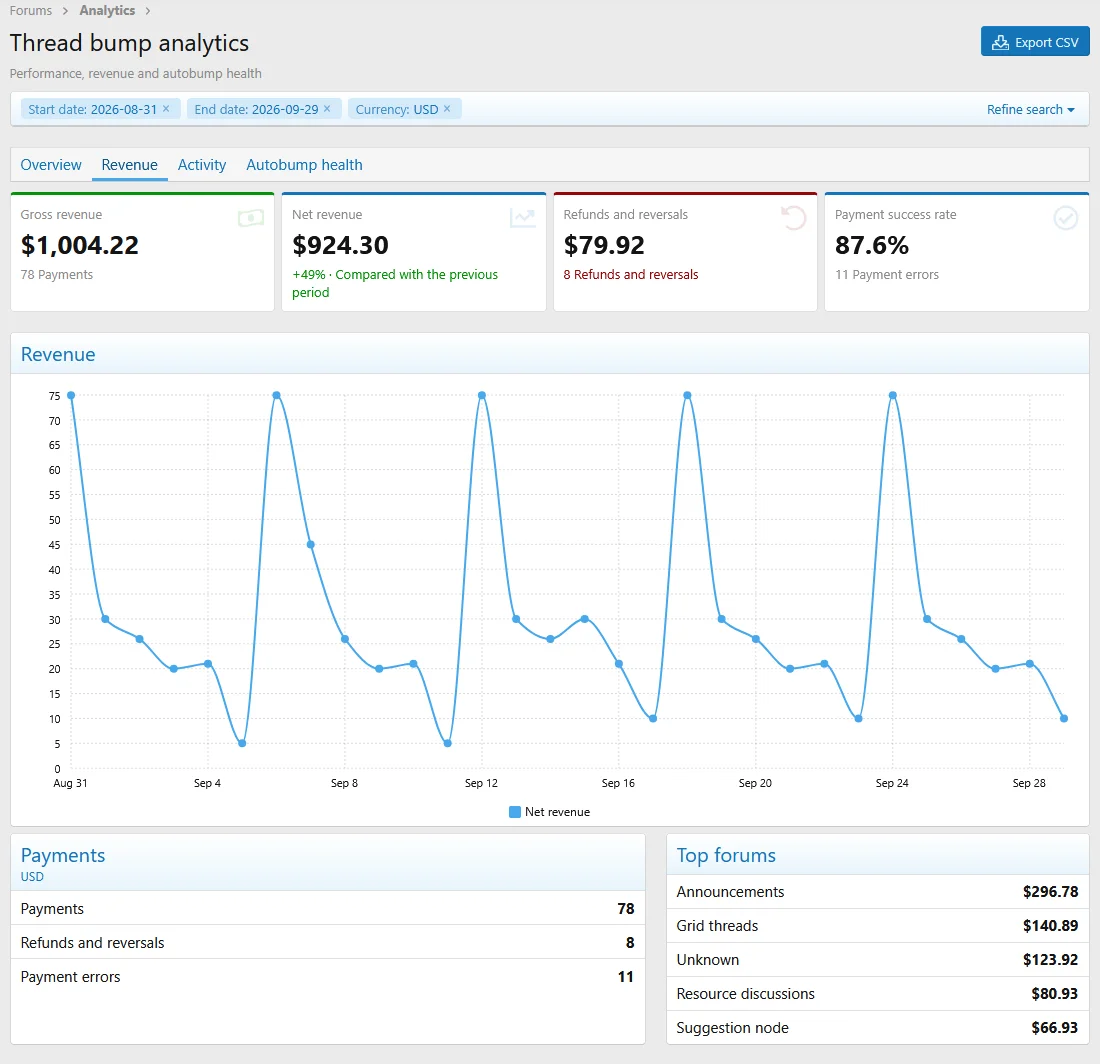
Task: Switch to the Overview tab
Action: tap(51, 165)
